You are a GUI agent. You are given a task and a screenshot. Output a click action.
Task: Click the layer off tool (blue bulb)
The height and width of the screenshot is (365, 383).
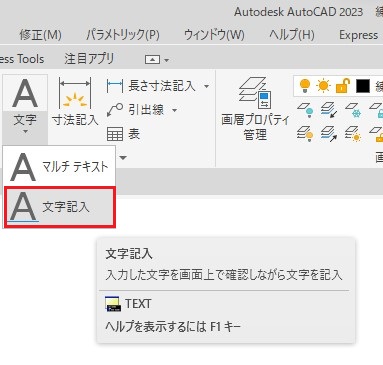(x=305, y=110)
